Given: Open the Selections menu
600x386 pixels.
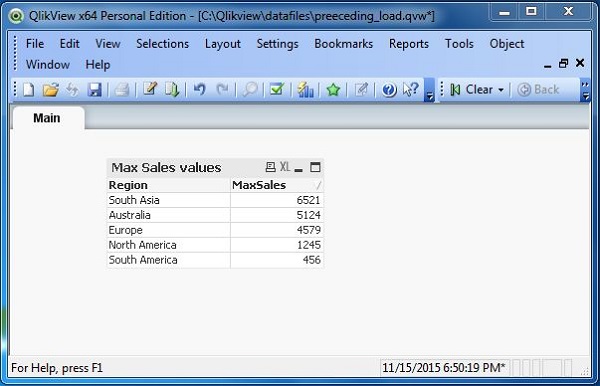Looking at the screenshot, I should click(163, 44).
